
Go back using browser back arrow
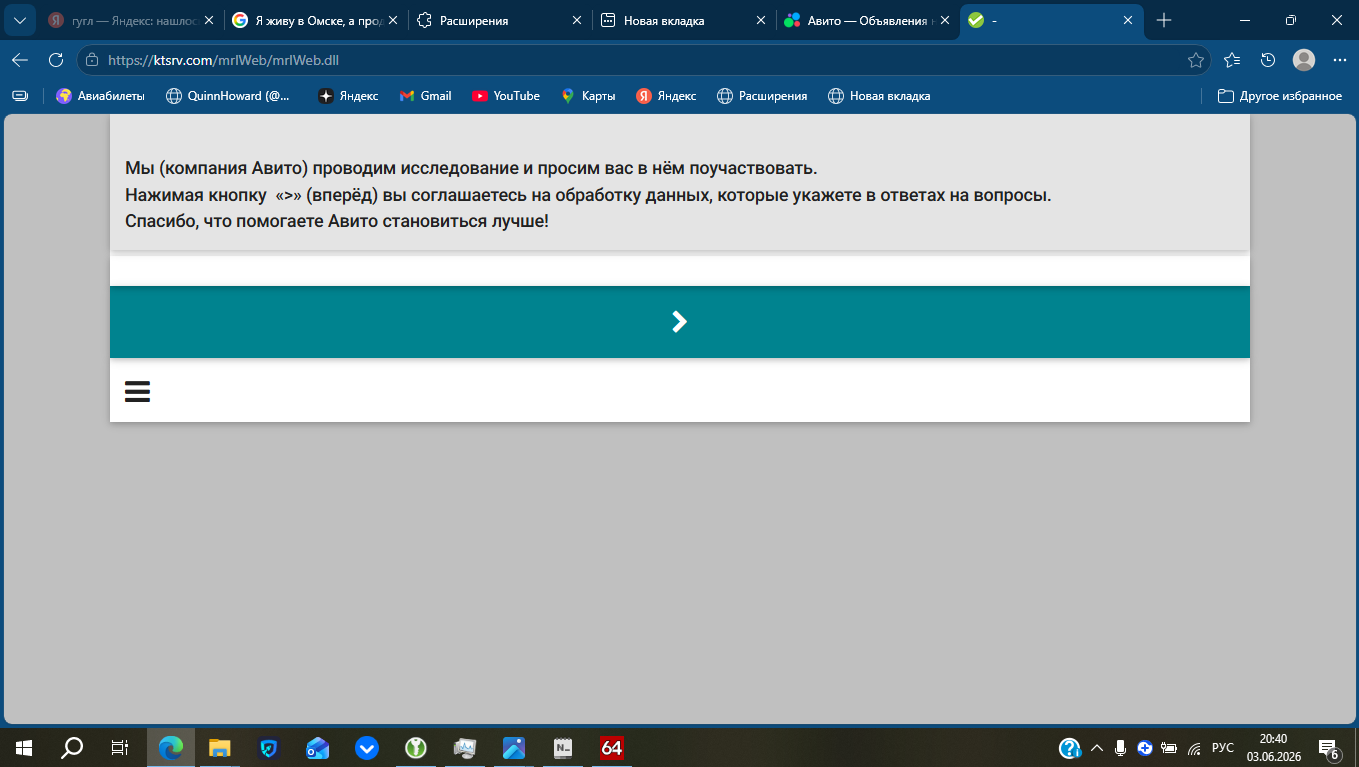19,60
